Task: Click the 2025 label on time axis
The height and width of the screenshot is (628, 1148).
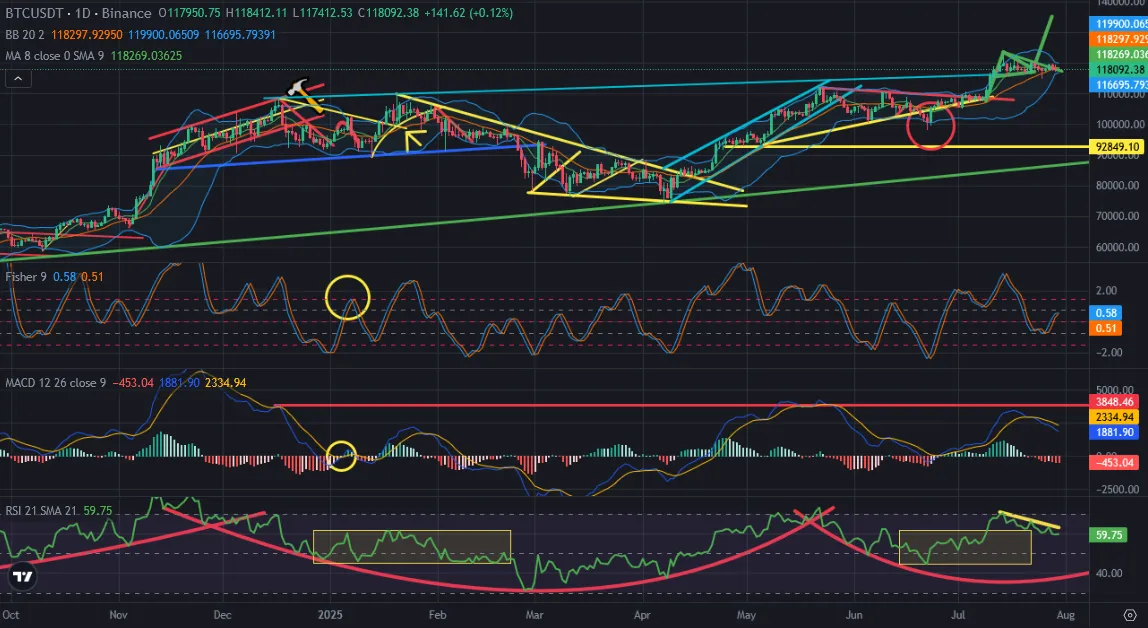Action: pos(329,615)
